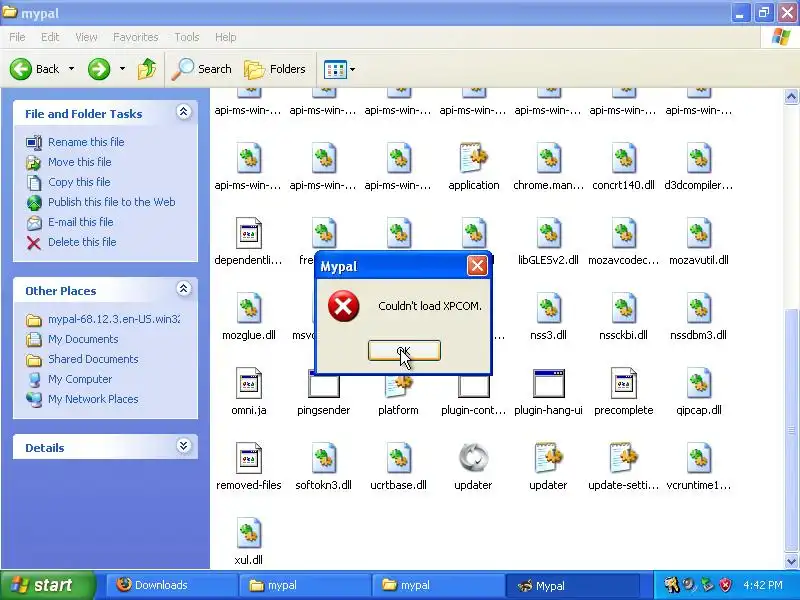Open the File menu

click(x=17, y=37)
